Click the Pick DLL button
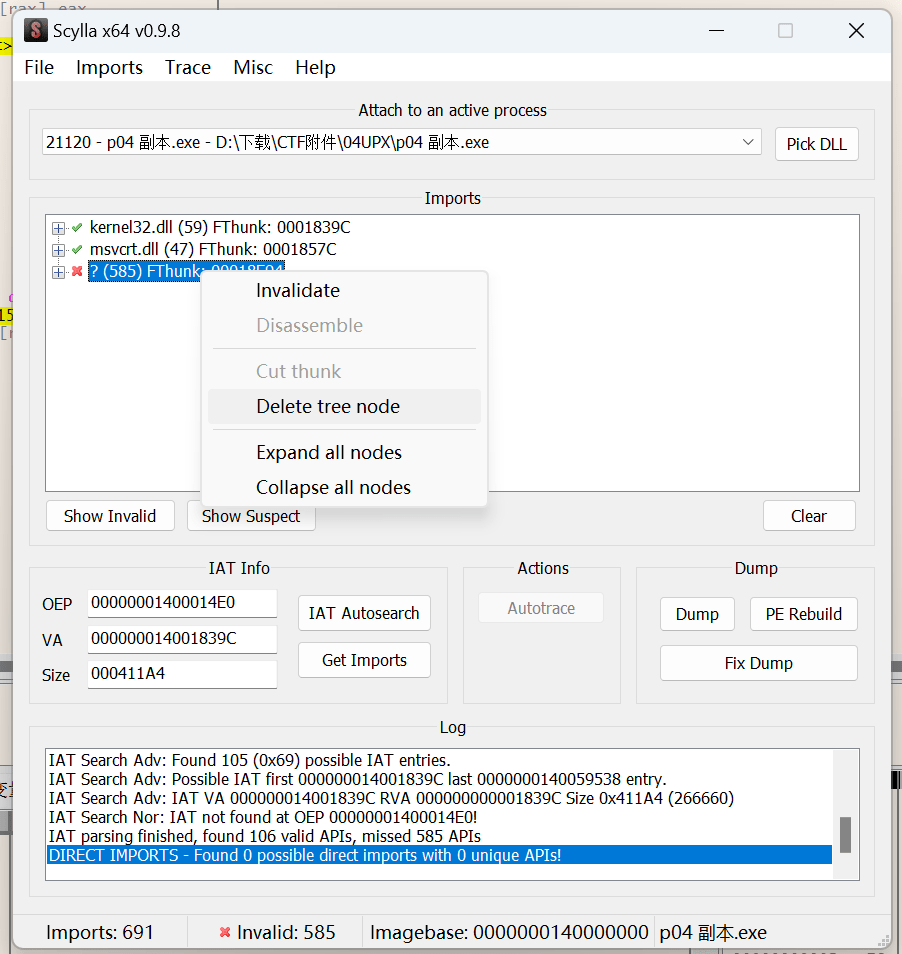This screenshot has height=954, width=902. coord(816,144)
